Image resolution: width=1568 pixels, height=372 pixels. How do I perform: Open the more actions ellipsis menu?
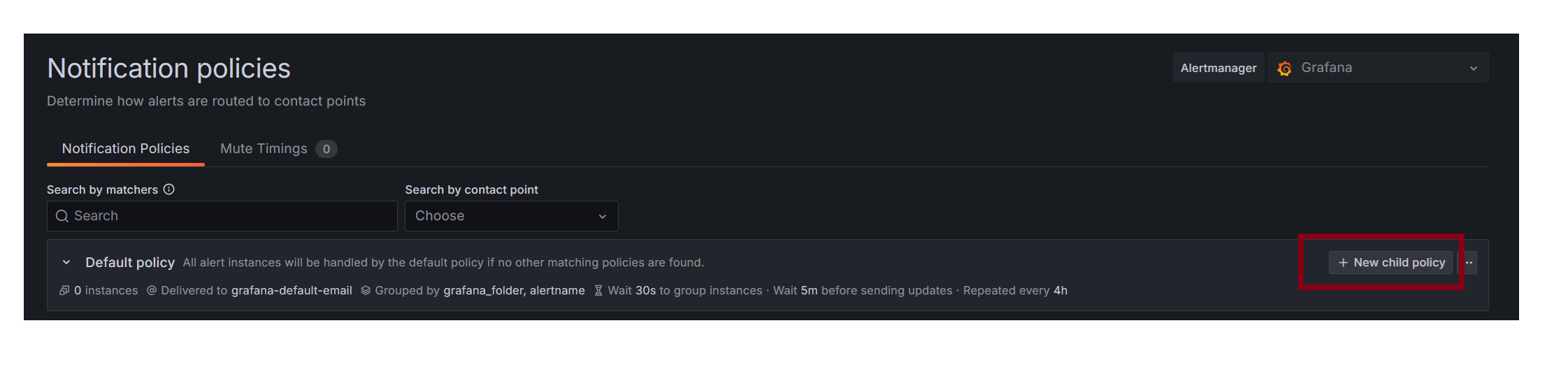click(1469, 263)
